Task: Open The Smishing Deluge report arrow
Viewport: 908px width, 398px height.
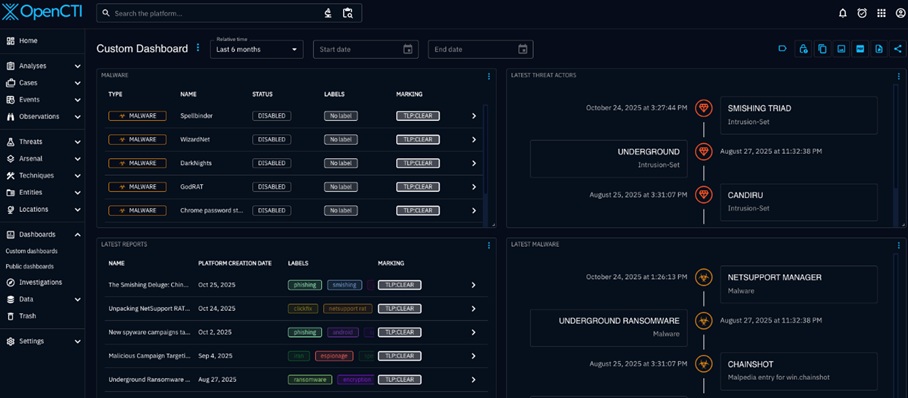Action: tap(473, 285)
